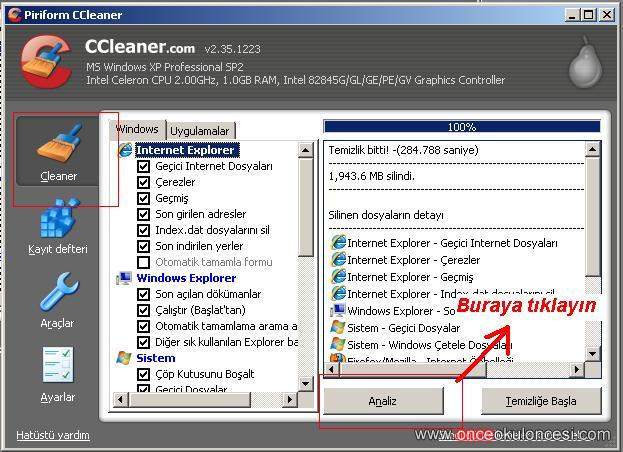
Task: Click the Analiz button
Action: pyautogui.click(x=383, y=401)
